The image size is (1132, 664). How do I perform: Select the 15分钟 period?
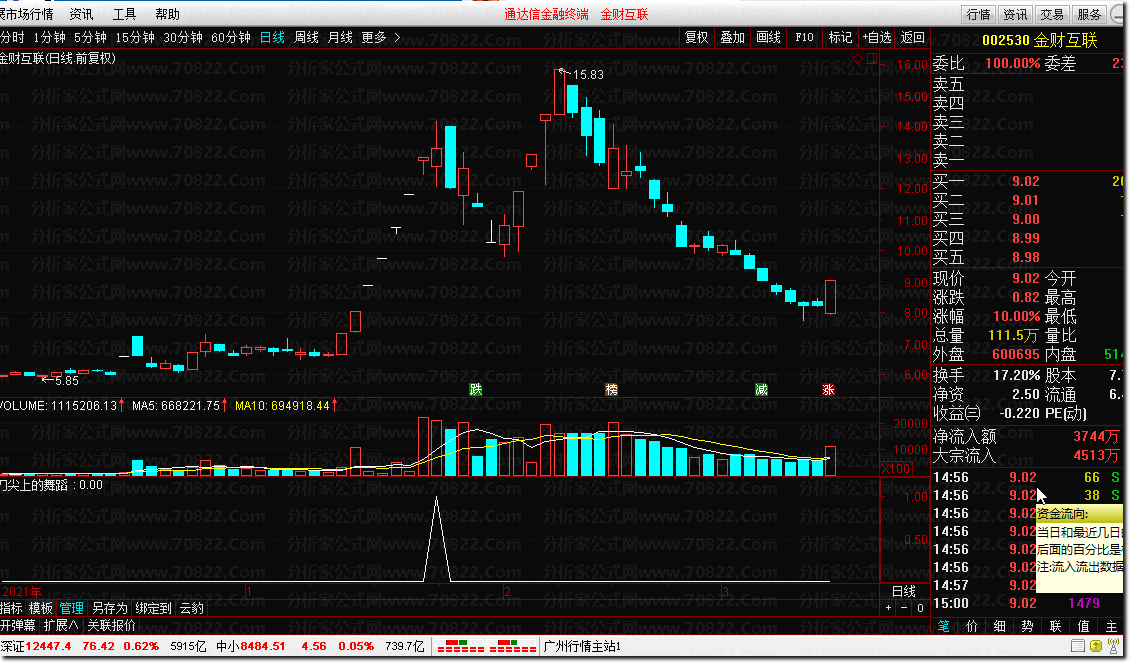(x=135, y=38)
